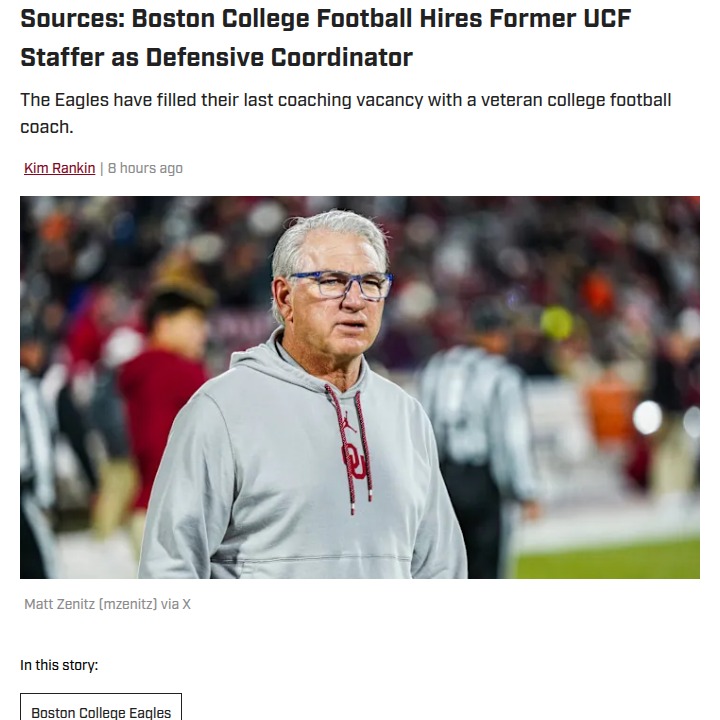Open Kim Rankin's author page link

pos(59,168)
